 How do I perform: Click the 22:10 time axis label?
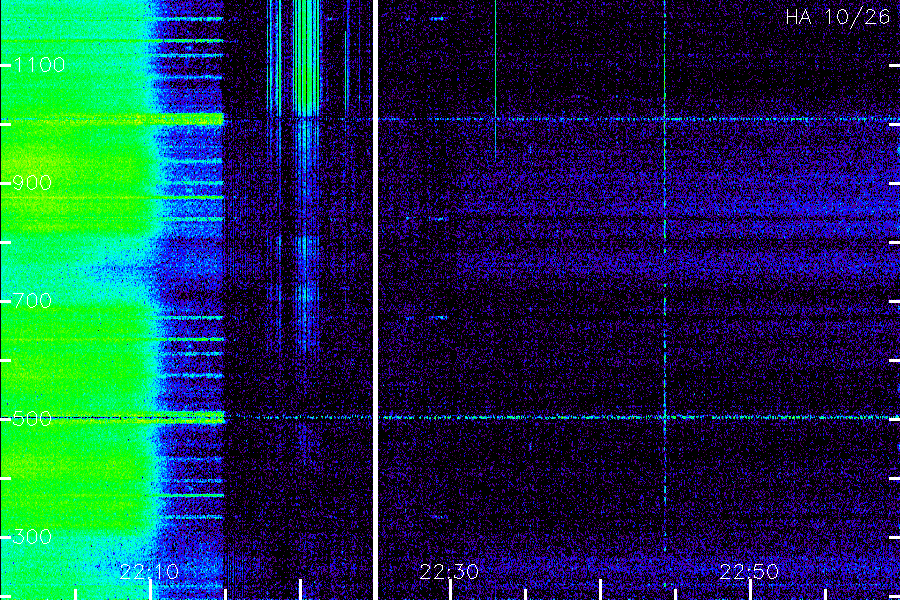[149, 571]
